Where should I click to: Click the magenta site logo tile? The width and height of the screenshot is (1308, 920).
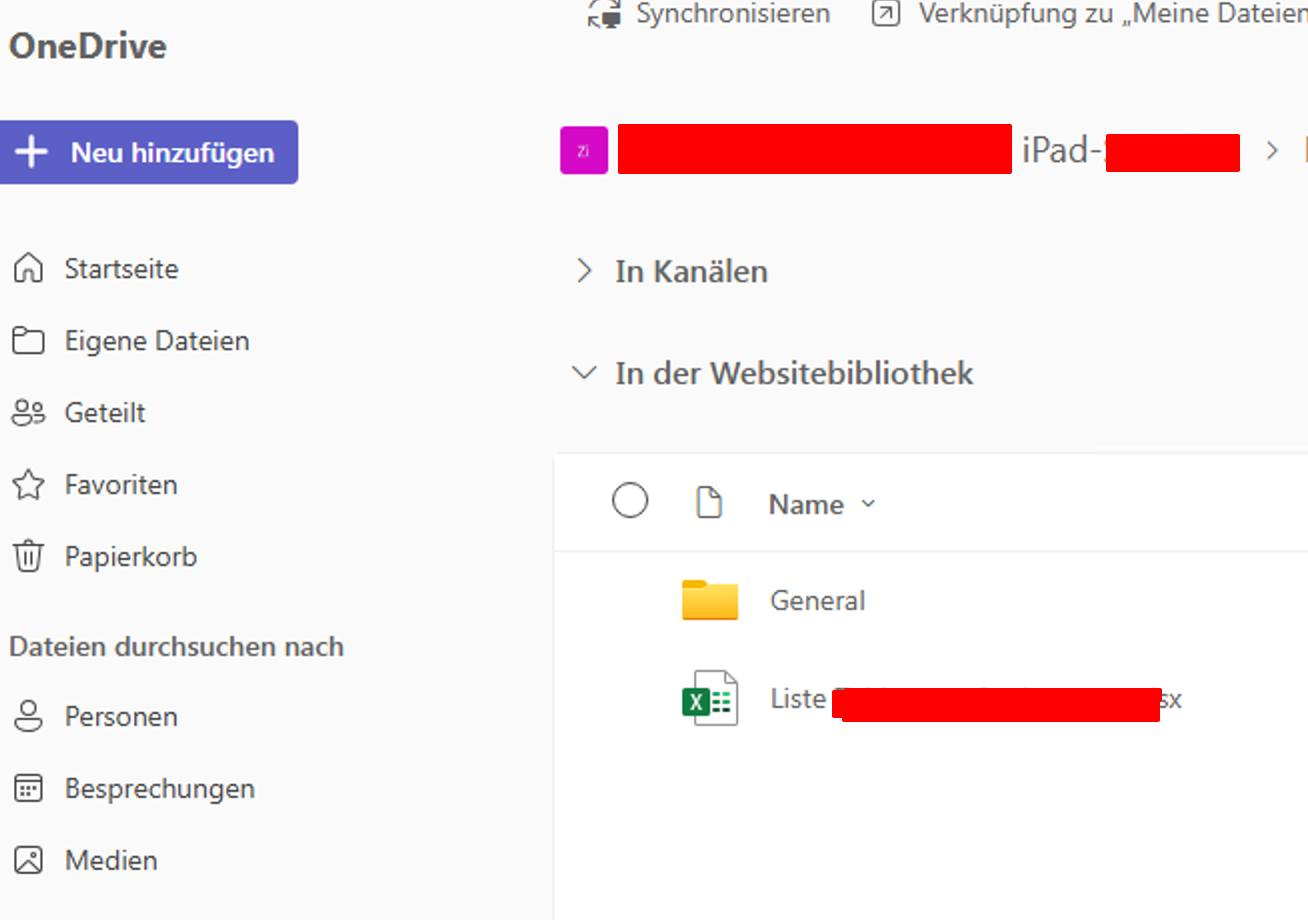click(x=584, y=151)
